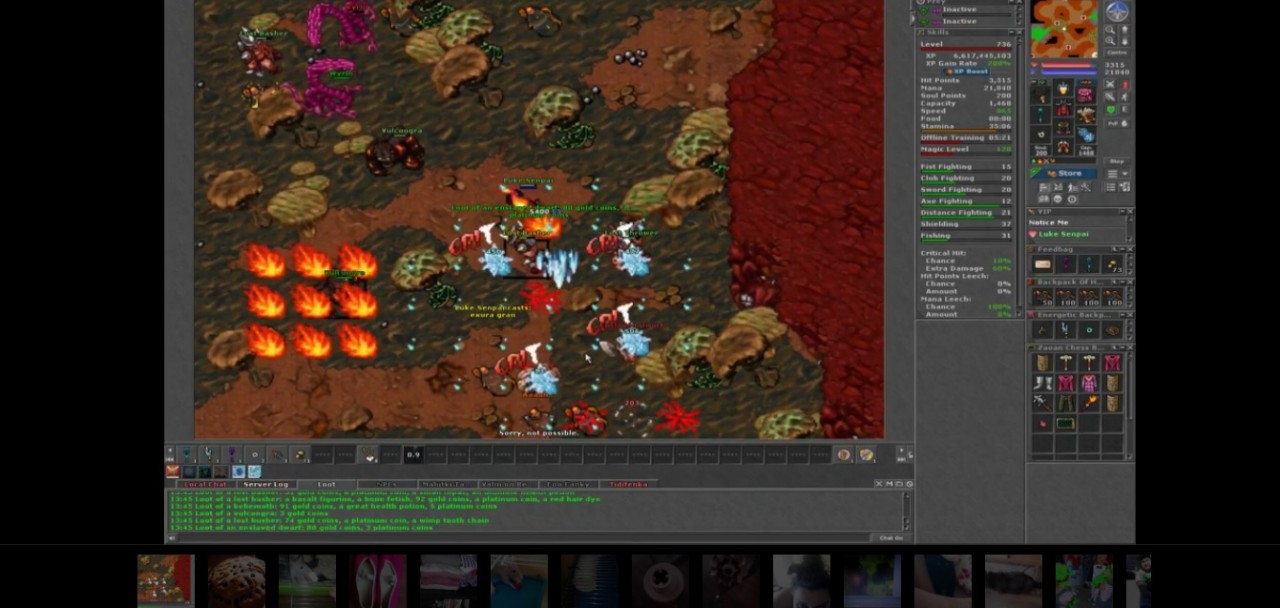Use the ring item in hotkey slot four
This screenshot has width=1280, height=608.
click(x=254, y=453)
